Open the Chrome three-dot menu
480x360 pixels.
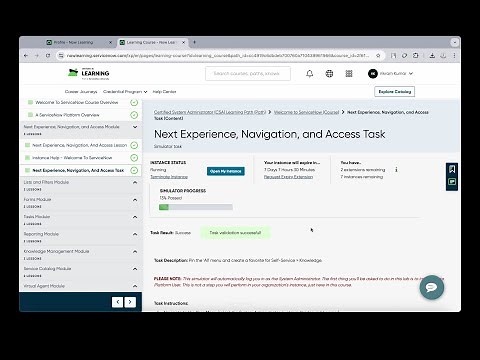[454, 56]
